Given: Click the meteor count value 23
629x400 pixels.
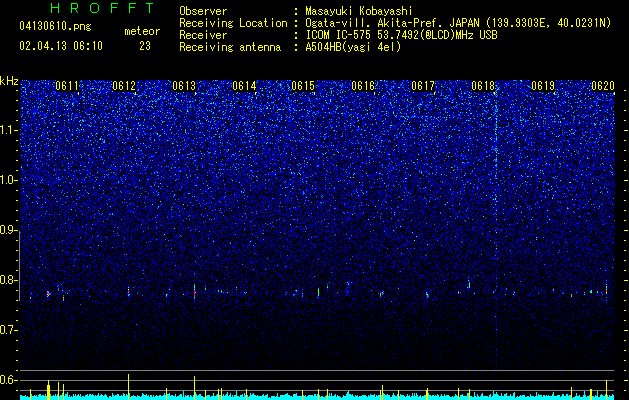Looking at the screenshot, I should point(145,46).
